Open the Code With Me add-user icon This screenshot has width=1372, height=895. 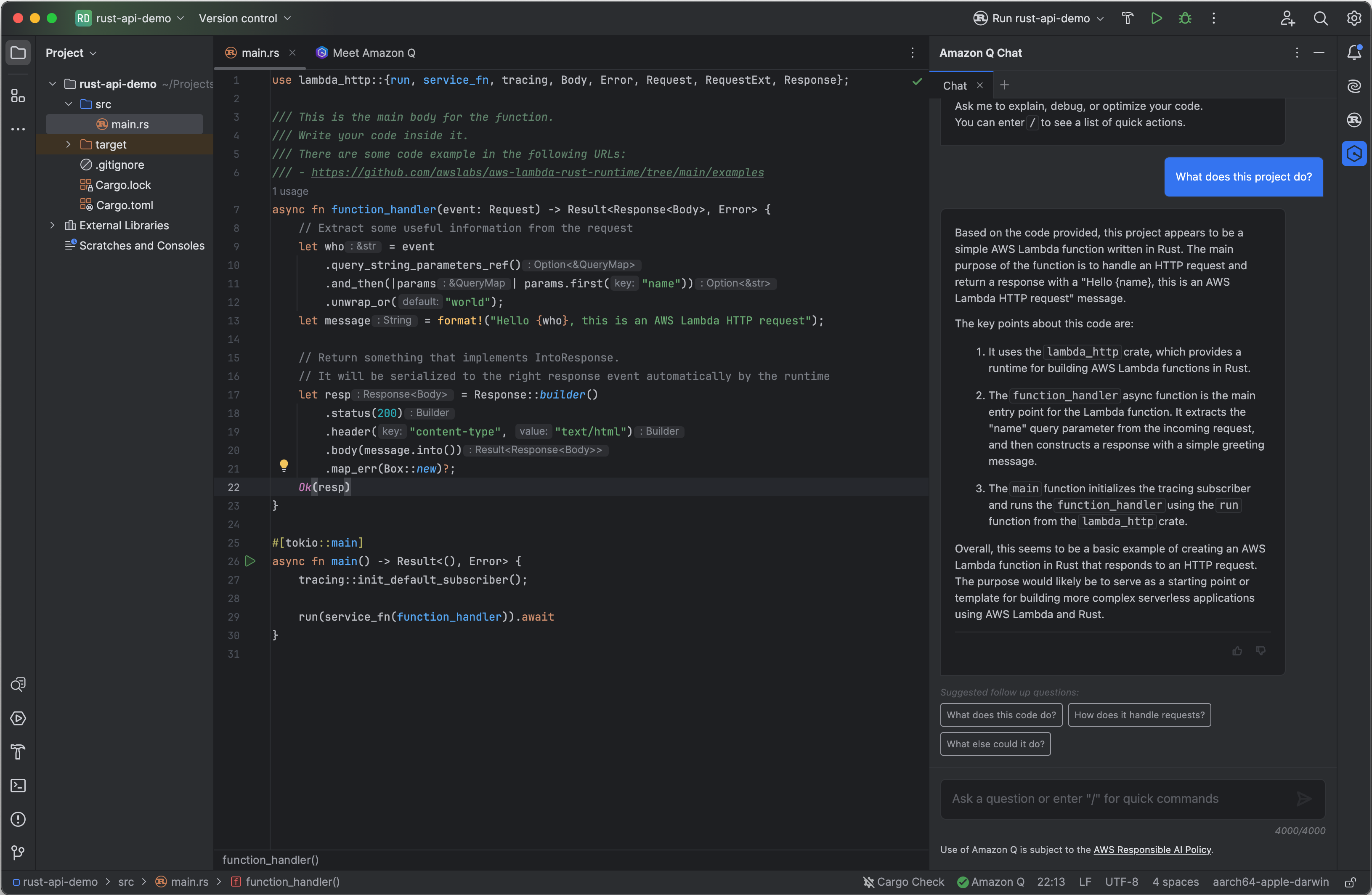point(1287,19)
